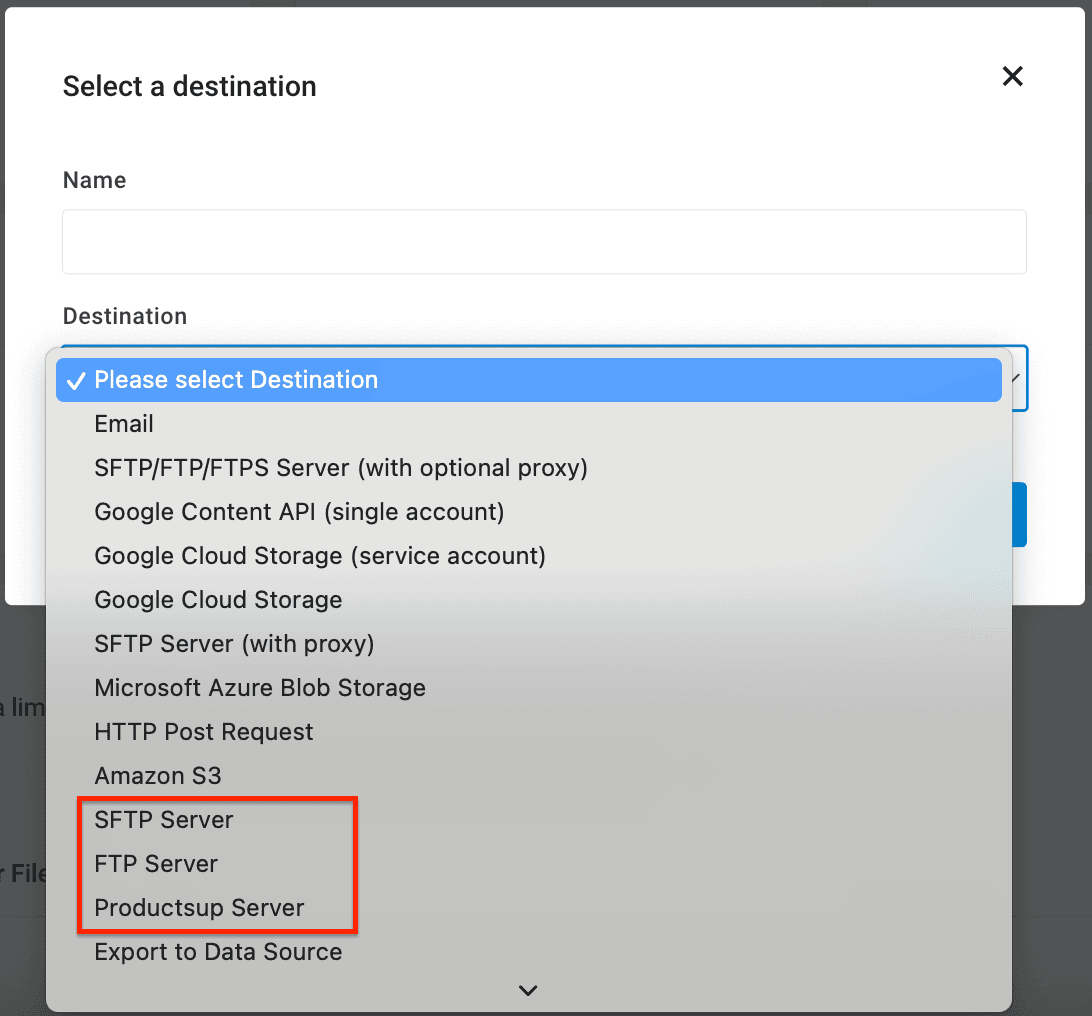This screenshot has height=1016, width=1092.
Task: Close the Select a destination dialog
Action: pyautogui.click(x=1013, y=76)
